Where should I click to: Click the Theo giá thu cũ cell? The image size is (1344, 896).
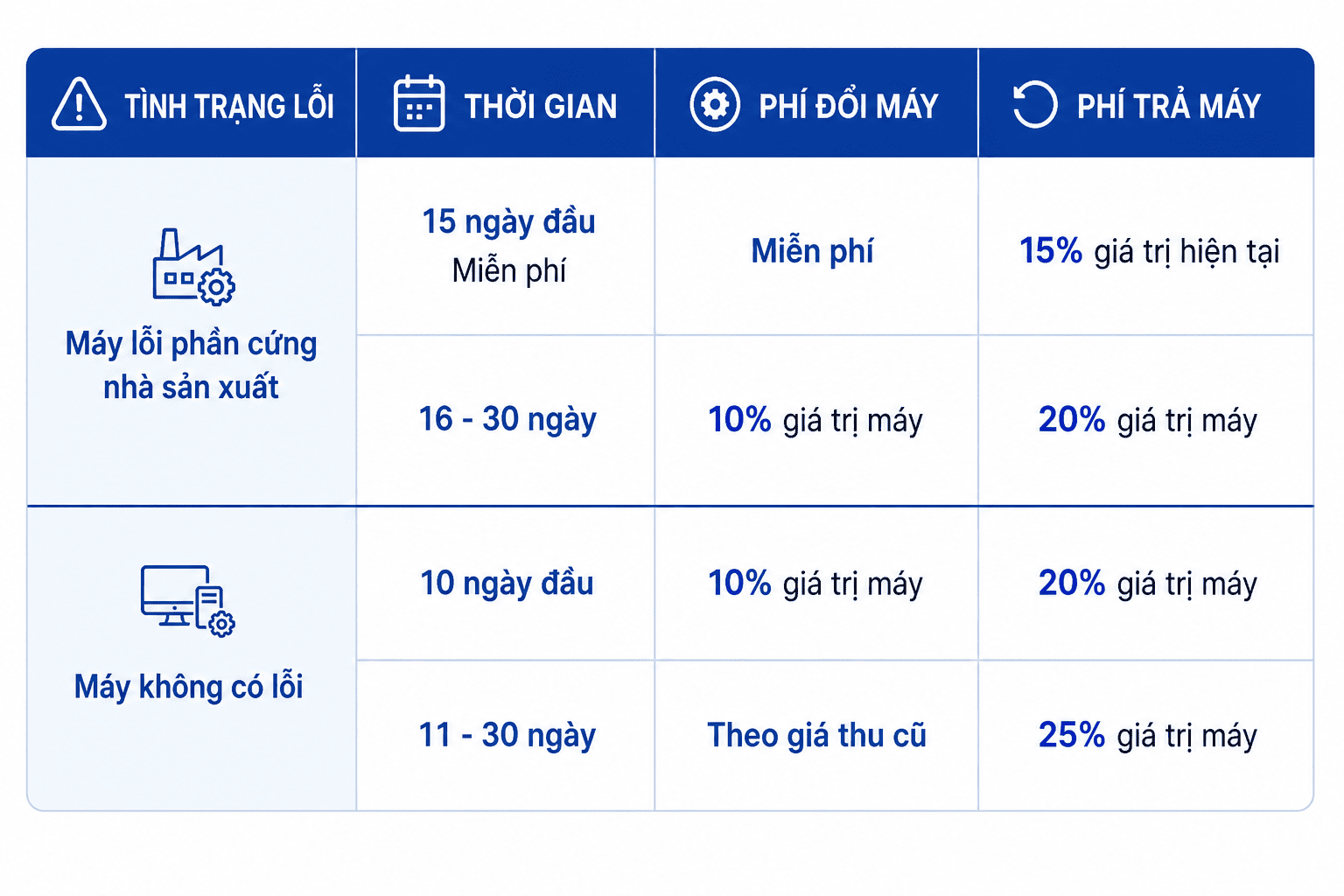pos(816,735)
